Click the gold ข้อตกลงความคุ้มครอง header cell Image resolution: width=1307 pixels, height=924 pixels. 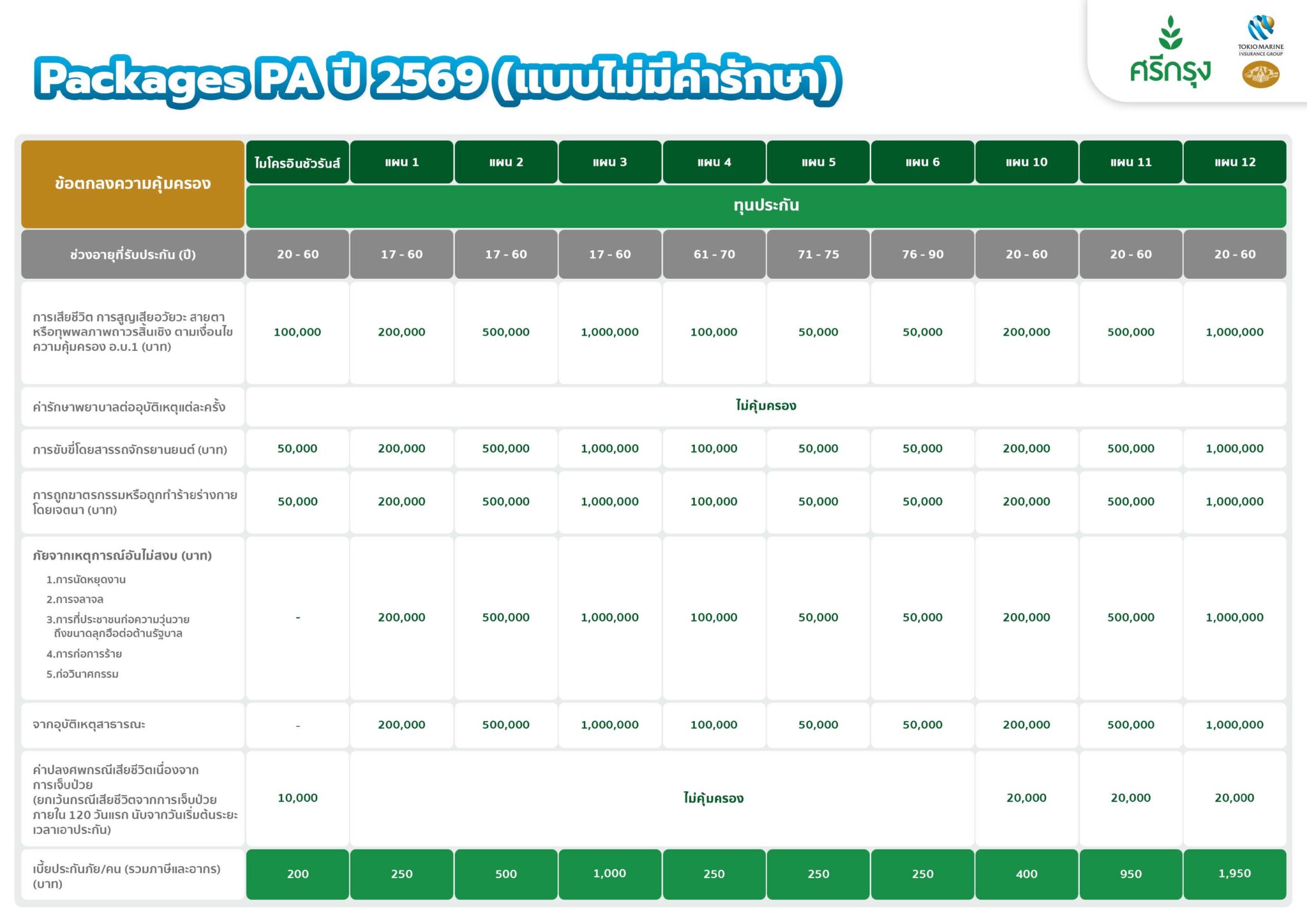133,184
